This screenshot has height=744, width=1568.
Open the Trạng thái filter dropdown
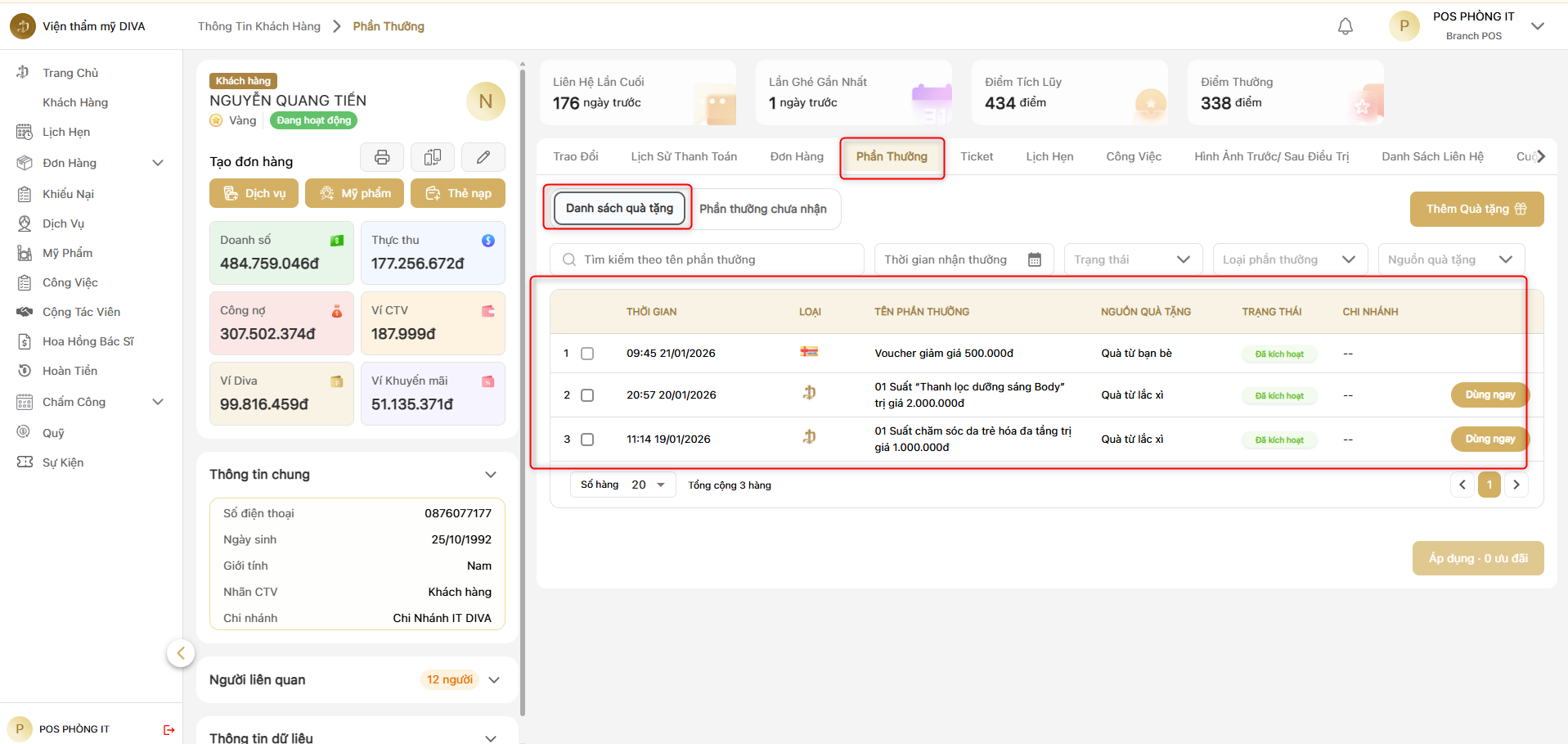[x=1132, y=259]
